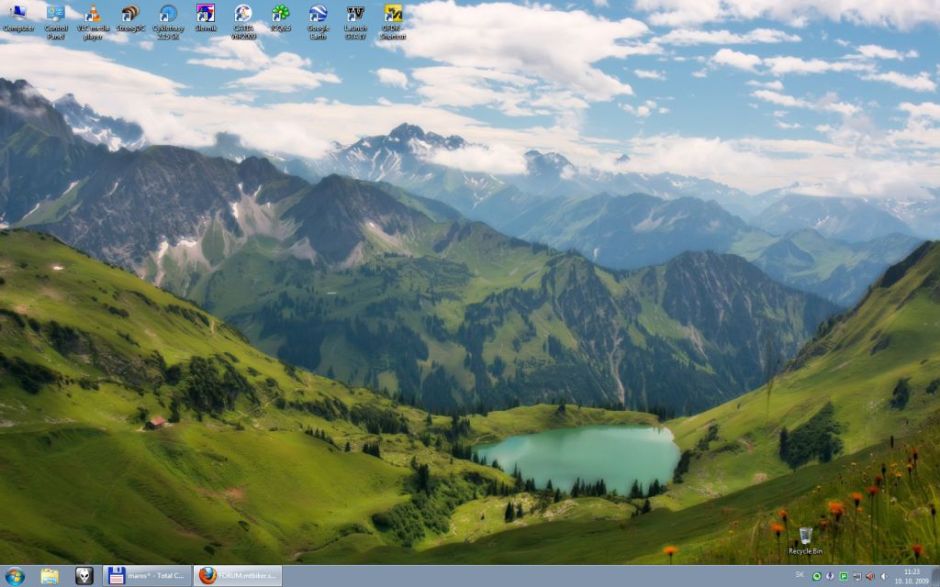Open the Computer desktop icon
The height and width of the screenshot is (587, 940).
pos(18,16)
